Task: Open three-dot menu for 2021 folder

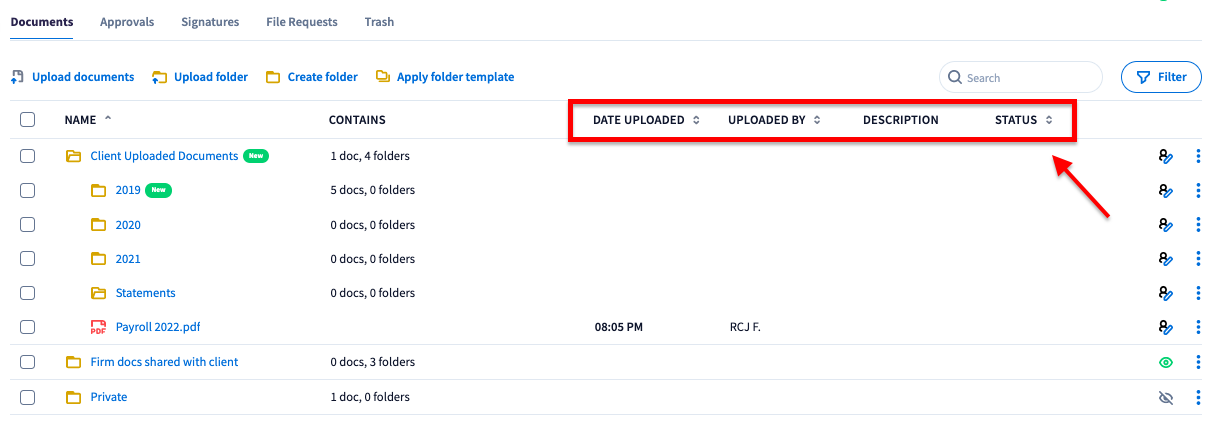Action: [1198, 259]
